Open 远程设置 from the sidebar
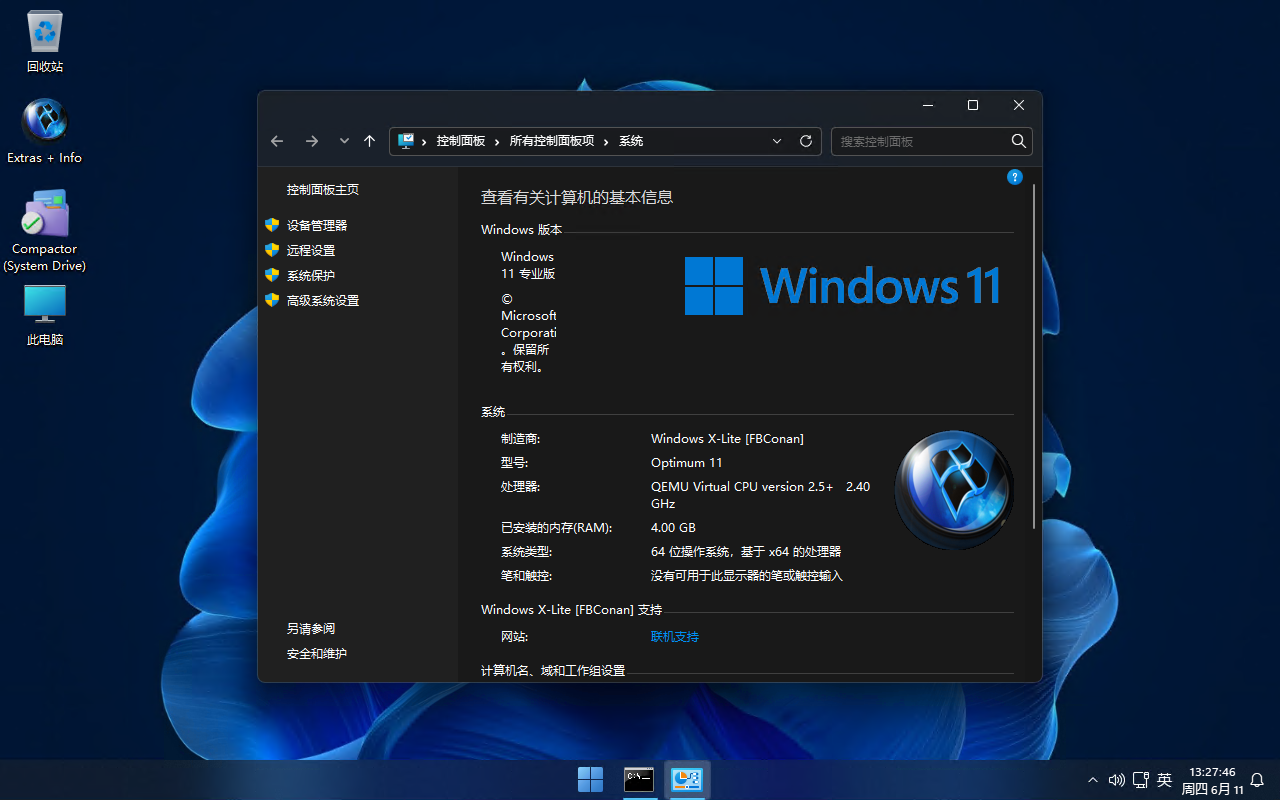Viewport: 1280px width, 800px height. (x=311, y=250)
